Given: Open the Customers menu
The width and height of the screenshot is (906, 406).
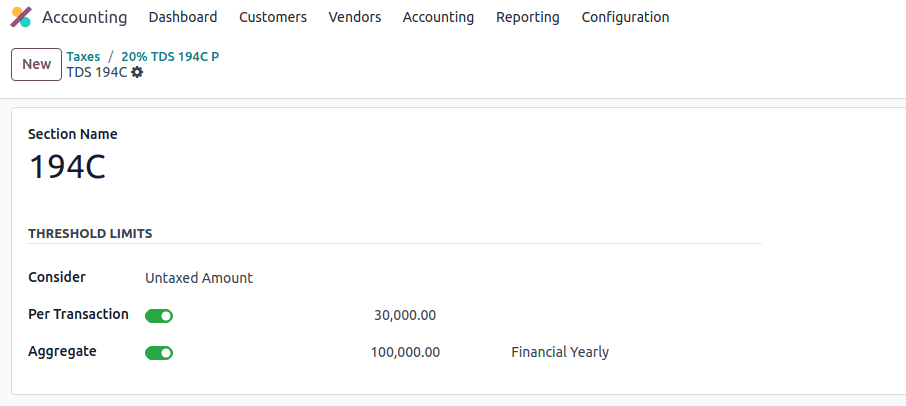Looking at the screenshot, I should point(273,17).
